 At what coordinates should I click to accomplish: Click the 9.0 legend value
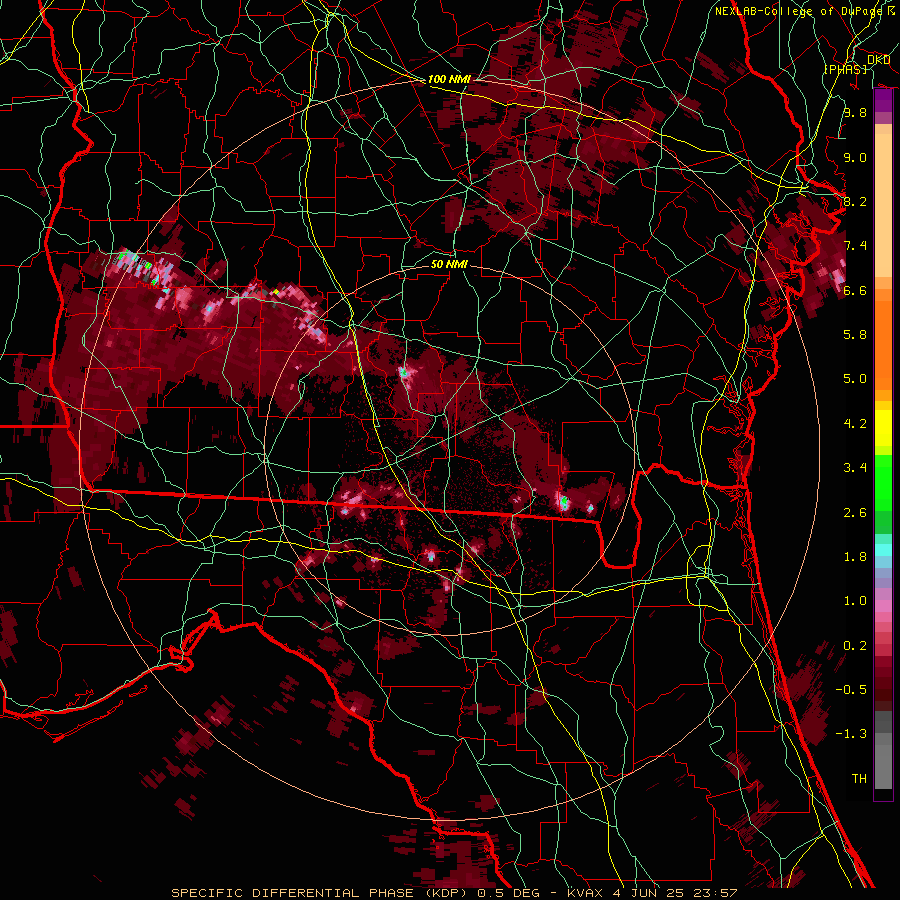[855, 157]
